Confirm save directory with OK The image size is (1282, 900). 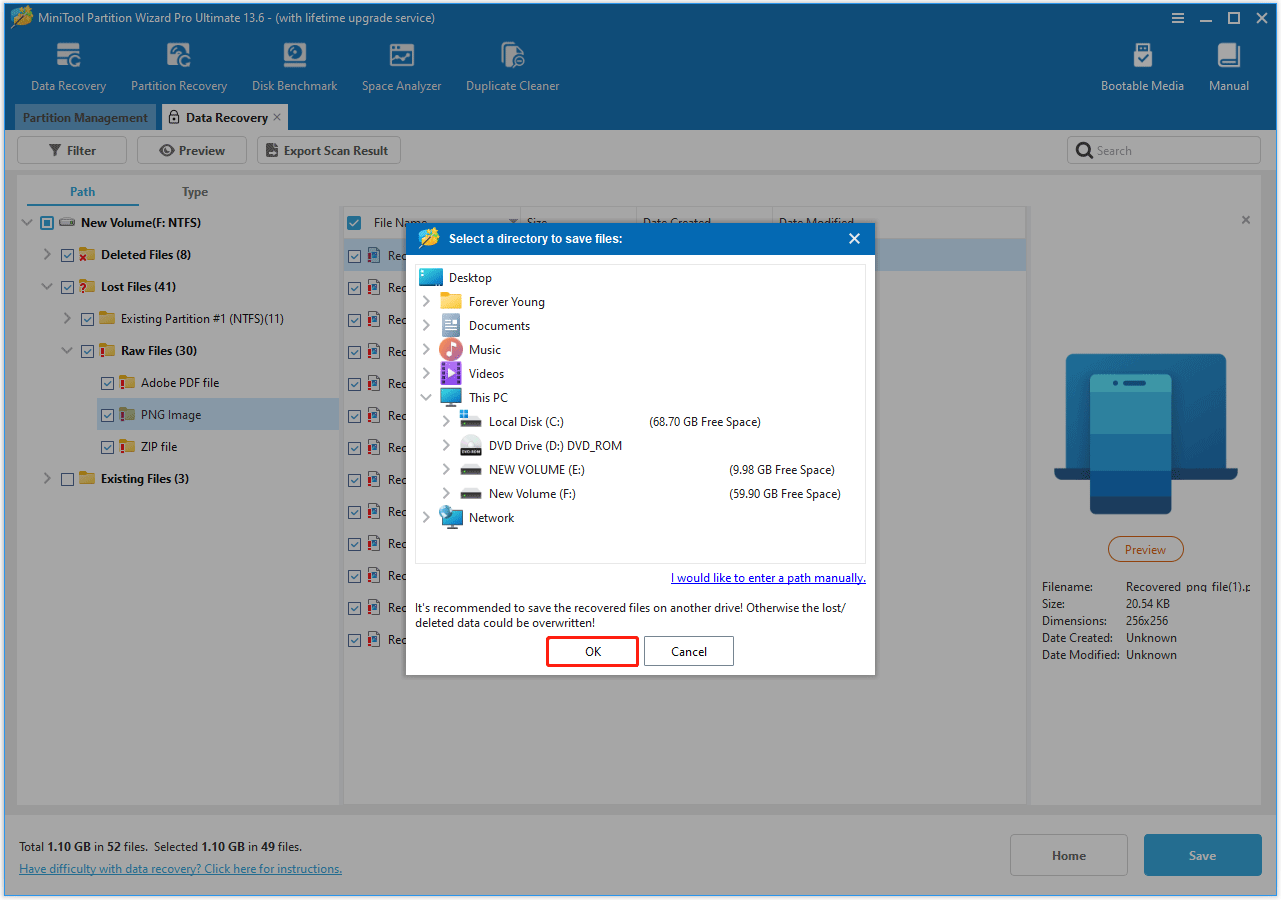592,651
